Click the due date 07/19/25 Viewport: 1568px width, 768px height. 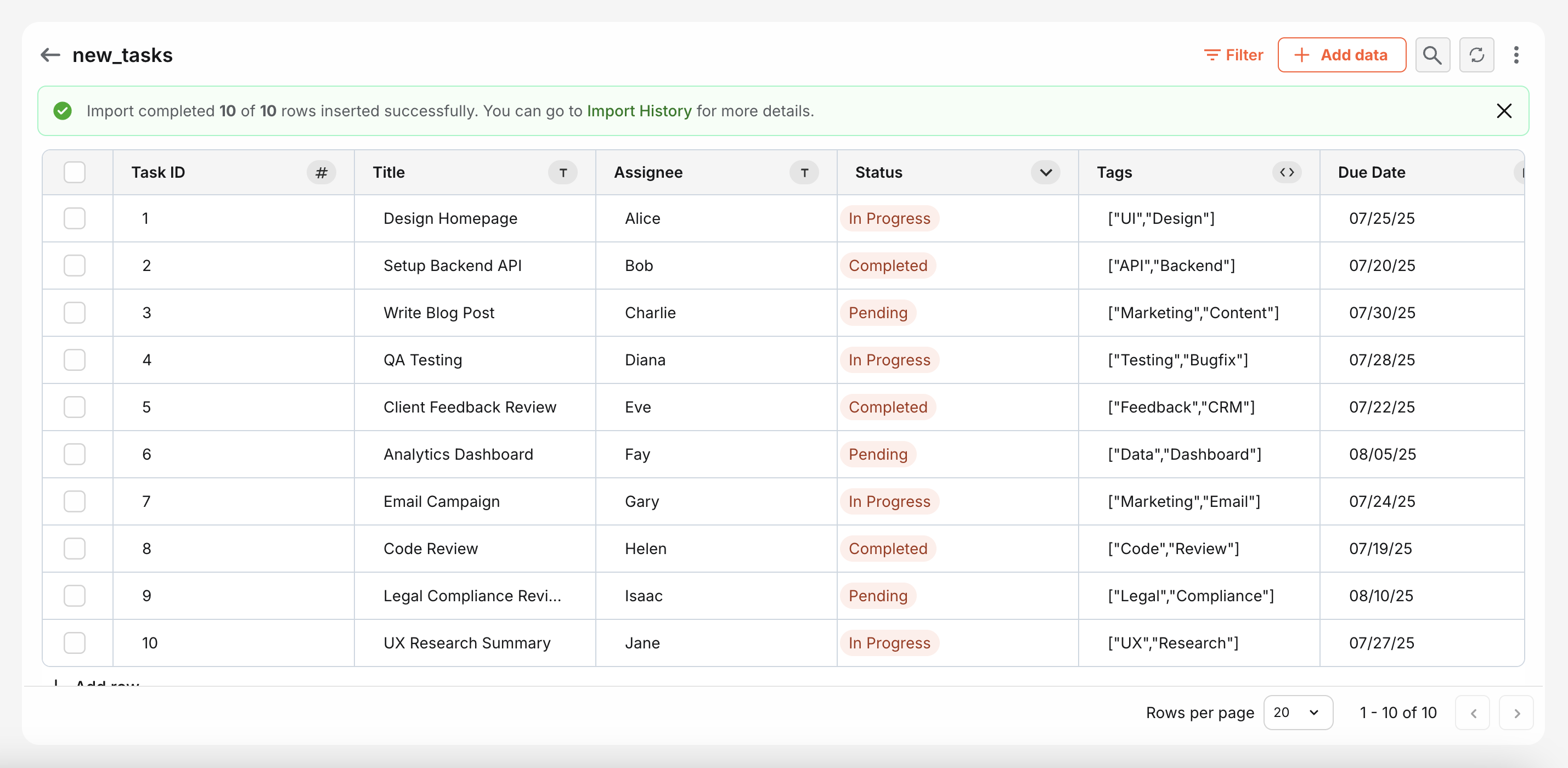point(1422,549)
